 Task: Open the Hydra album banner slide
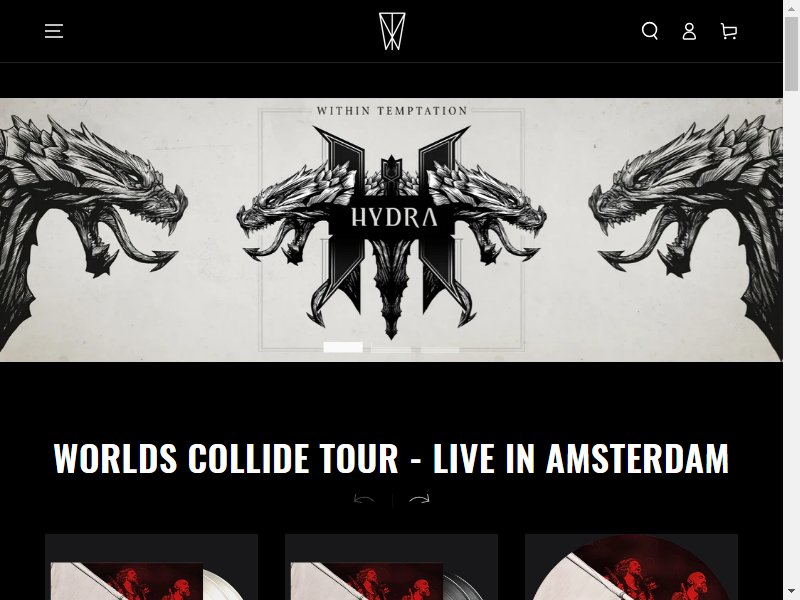point(391,230)
